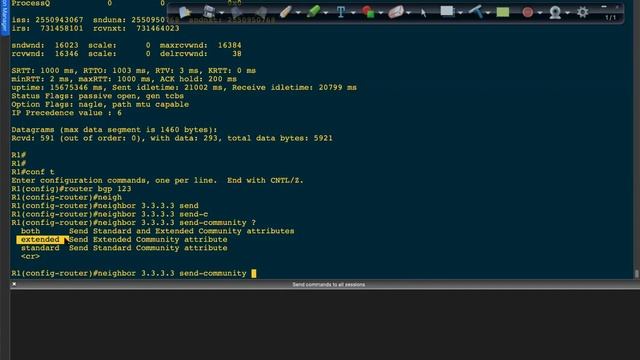Screen dimensions: 640x360
Task: Open dropdown arrow next to save icon
Action: tap(222, 13)
